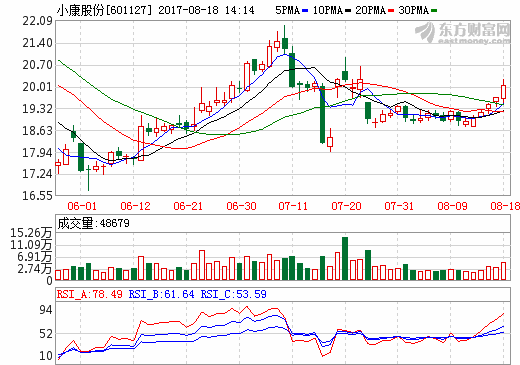Click the 17.94 price axis label
Image resolution: width=520 pixels, height=365 pixels.
point(37,153)
